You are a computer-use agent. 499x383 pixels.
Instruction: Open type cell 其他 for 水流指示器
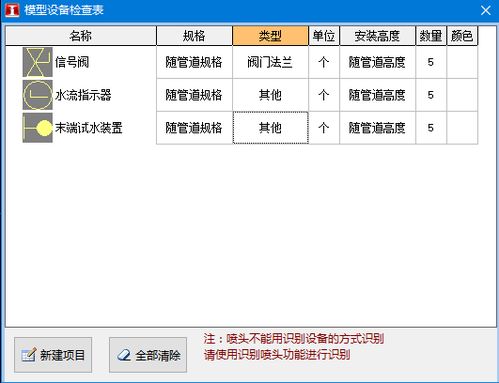(x=270, y=95)
